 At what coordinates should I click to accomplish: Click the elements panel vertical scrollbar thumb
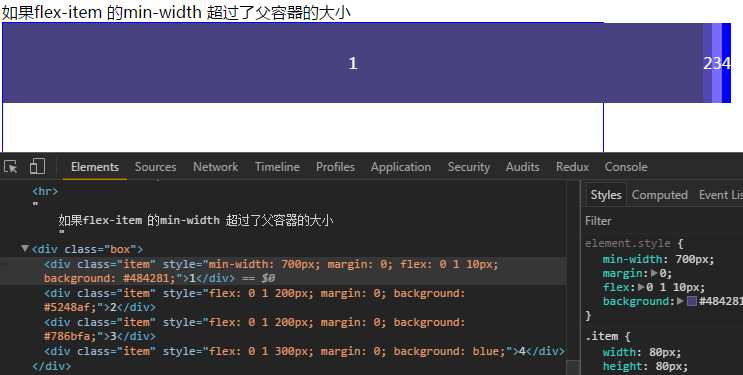click(x=573, y=367)
